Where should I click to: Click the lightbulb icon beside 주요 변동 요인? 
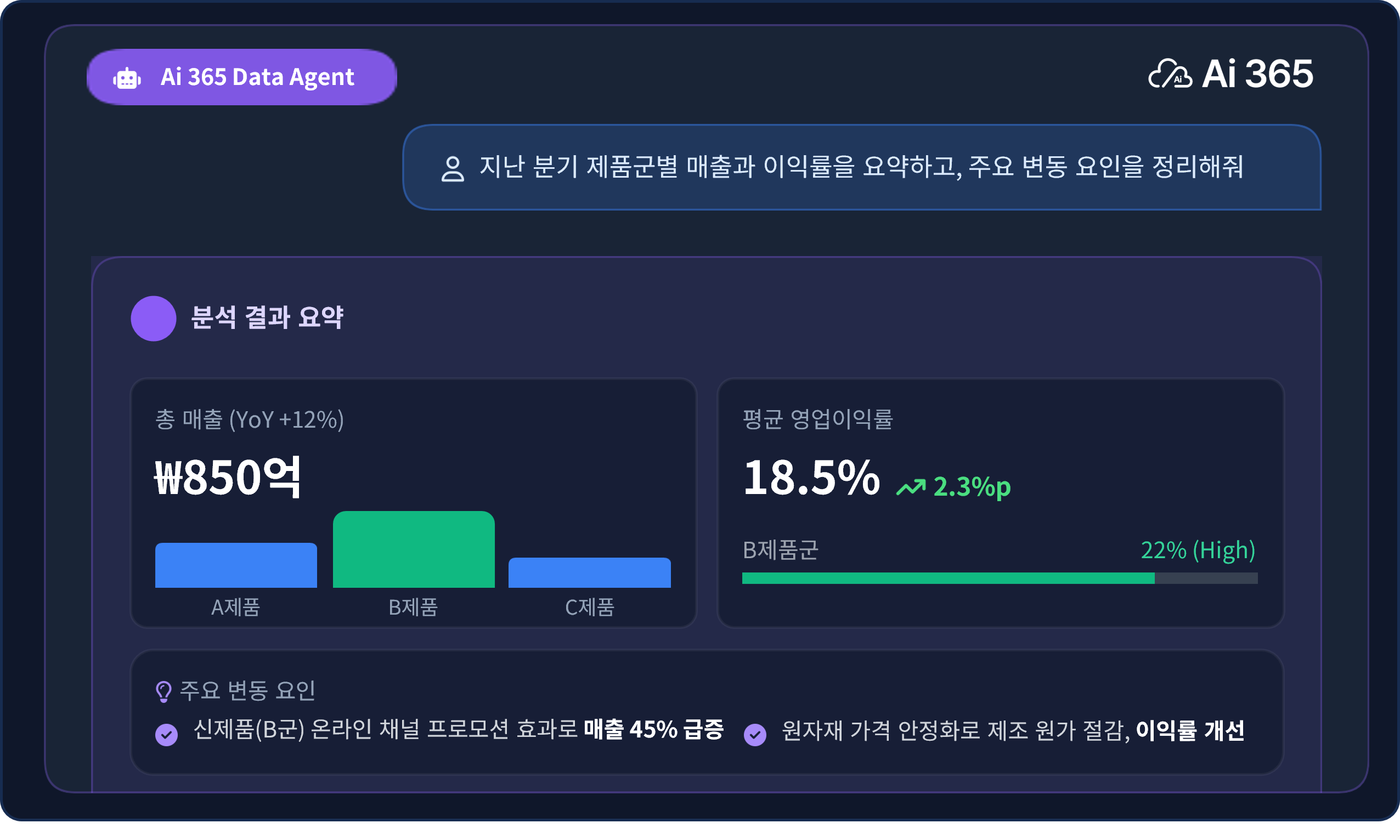point(163,691)
